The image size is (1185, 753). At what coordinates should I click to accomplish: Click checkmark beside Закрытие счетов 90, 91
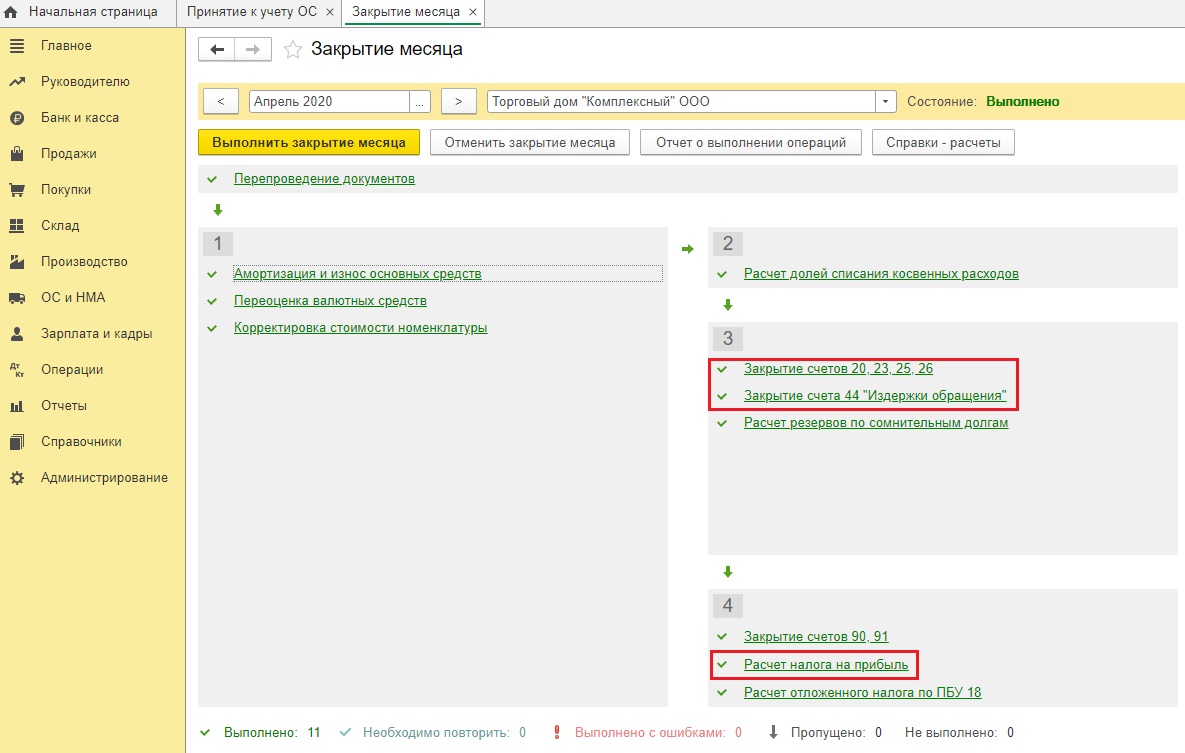pos(722,637)
